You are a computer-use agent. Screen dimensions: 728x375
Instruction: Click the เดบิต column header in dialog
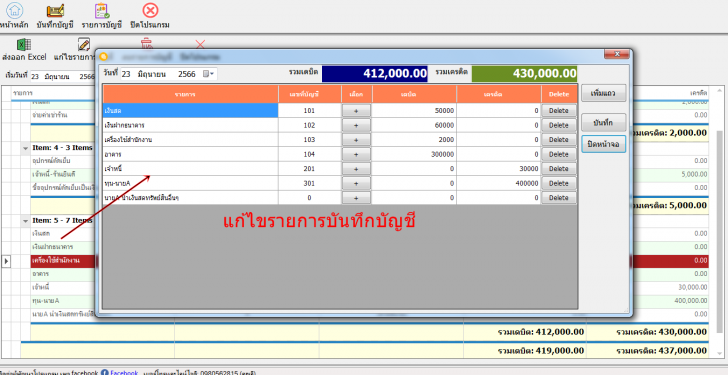[414, 94]
